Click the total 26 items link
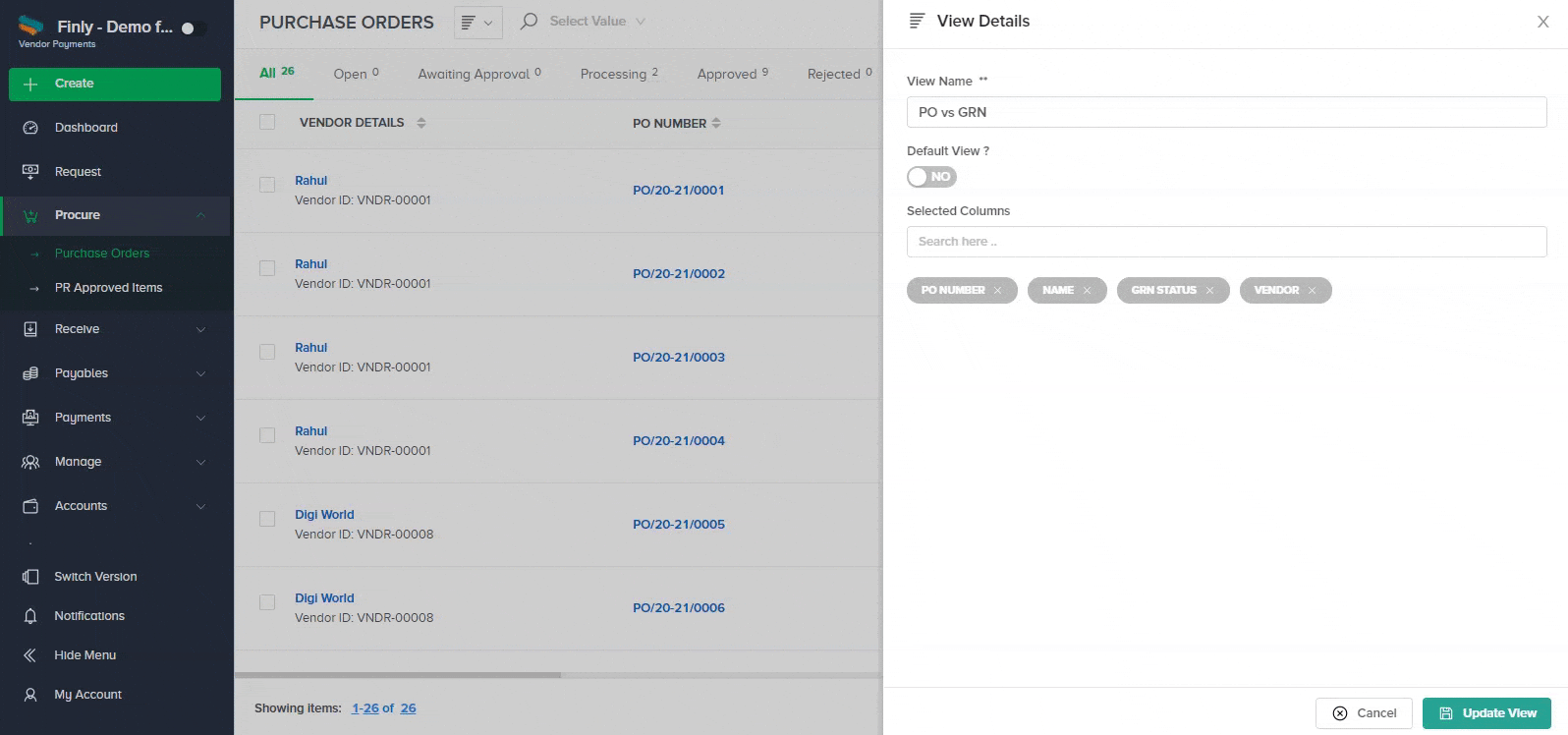The height and width of the screenshot is (735, 1568). point(408,708)
